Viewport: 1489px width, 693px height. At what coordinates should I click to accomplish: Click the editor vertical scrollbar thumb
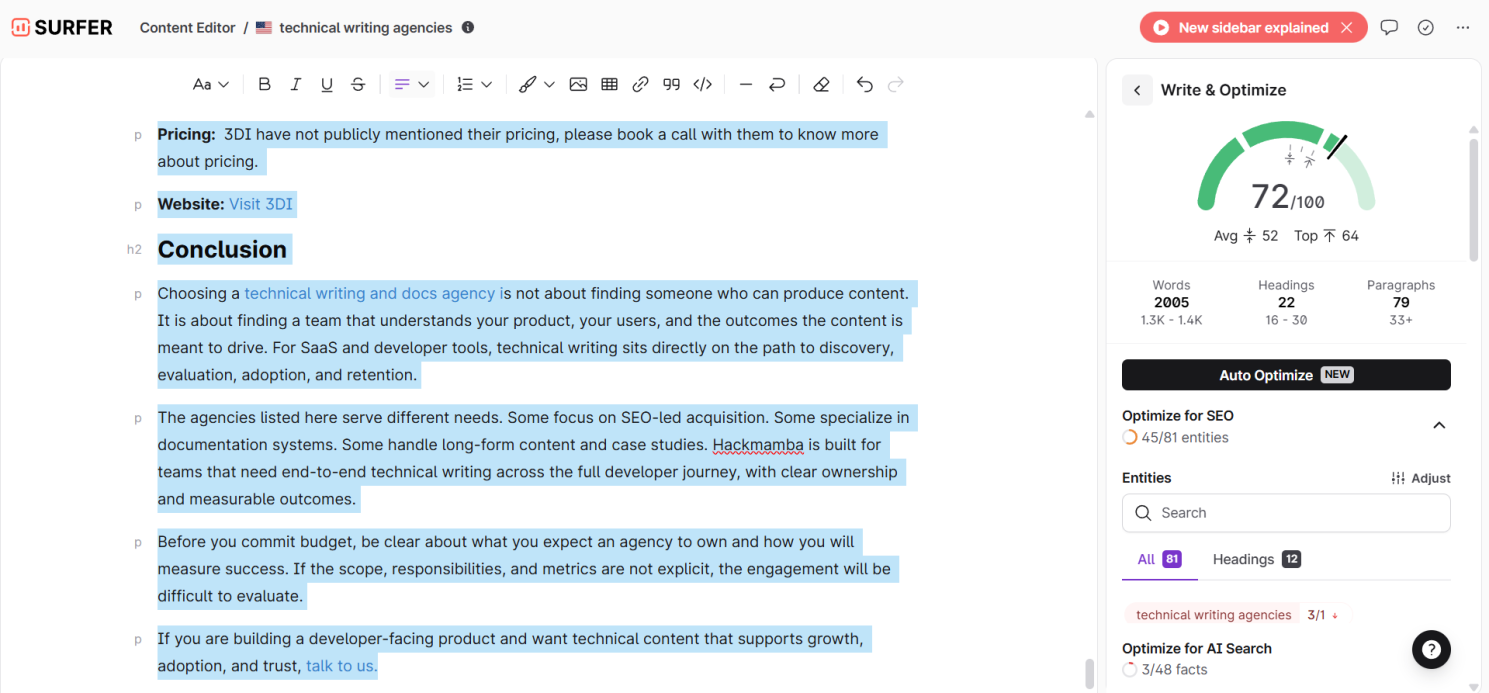pyautogui.click(x=1090, y=674)
